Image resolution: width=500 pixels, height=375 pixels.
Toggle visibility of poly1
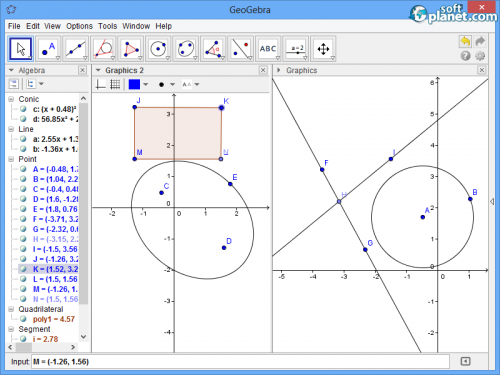pos(23,319)
